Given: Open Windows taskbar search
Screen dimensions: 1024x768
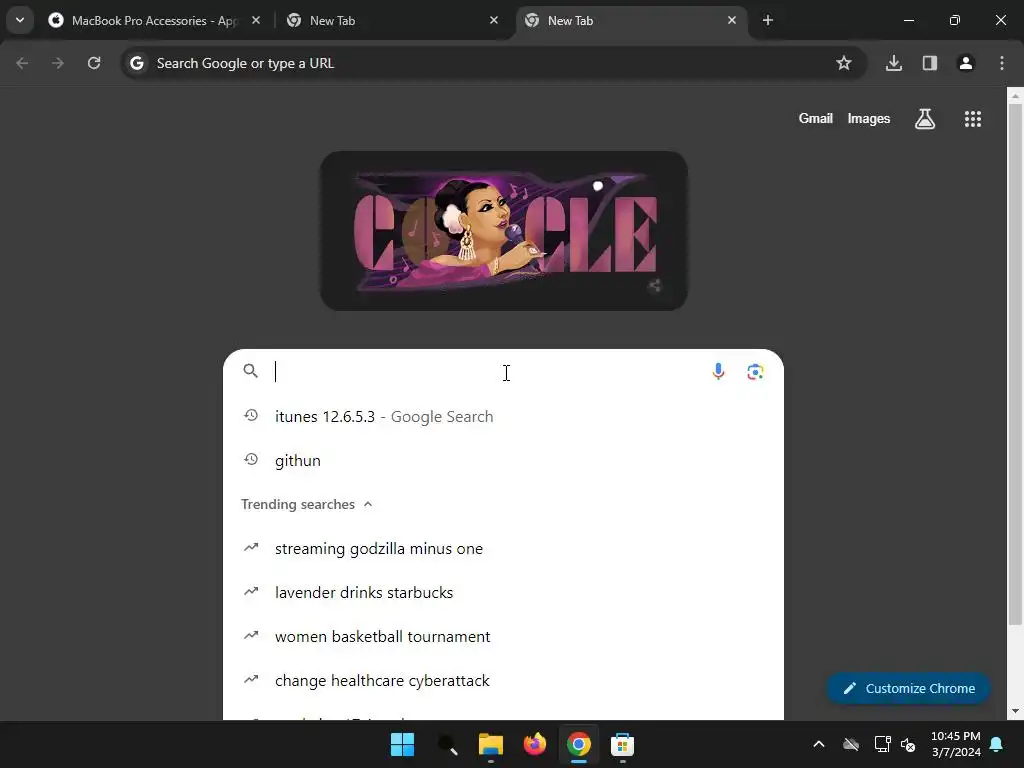Looking at the screenshot, I should click(x=447, y=744).
